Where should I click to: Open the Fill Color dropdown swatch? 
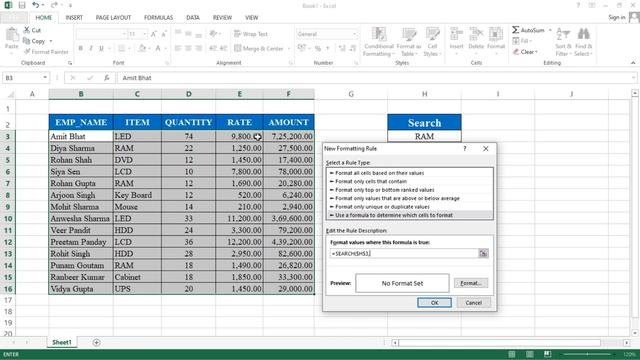click(x=142, y=48)
